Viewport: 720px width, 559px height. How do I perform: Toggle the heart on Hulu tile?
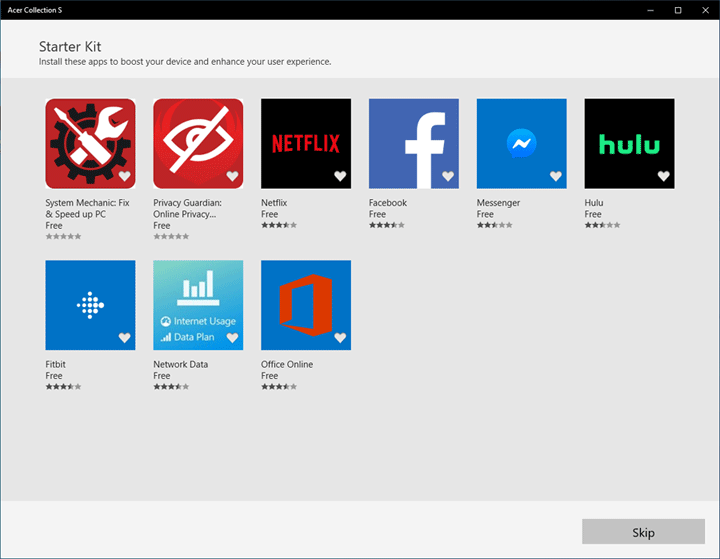pyautogui.click(x=664, y=176)
